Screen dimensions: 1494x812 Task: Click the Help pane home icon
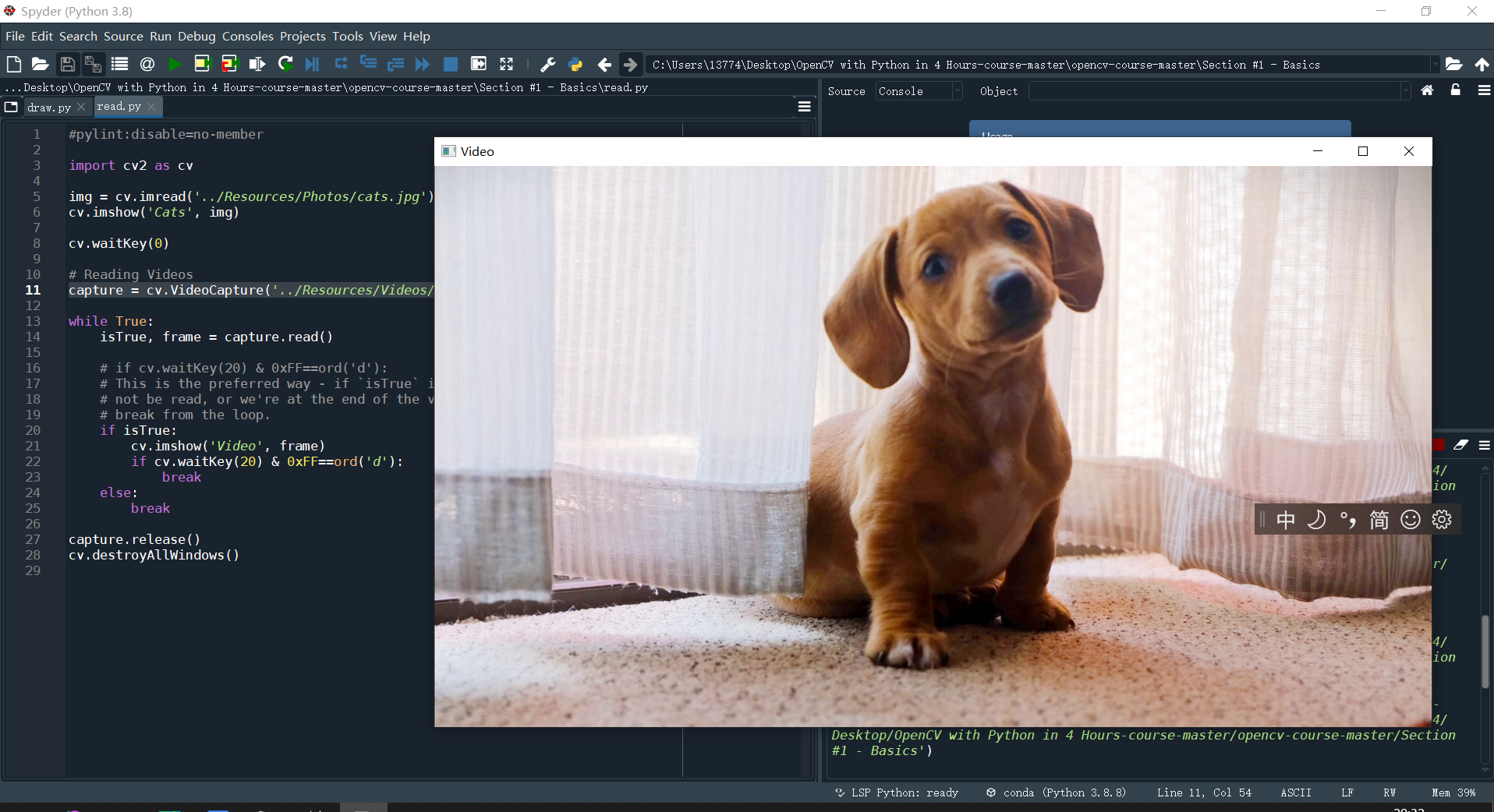(1427, 90)
